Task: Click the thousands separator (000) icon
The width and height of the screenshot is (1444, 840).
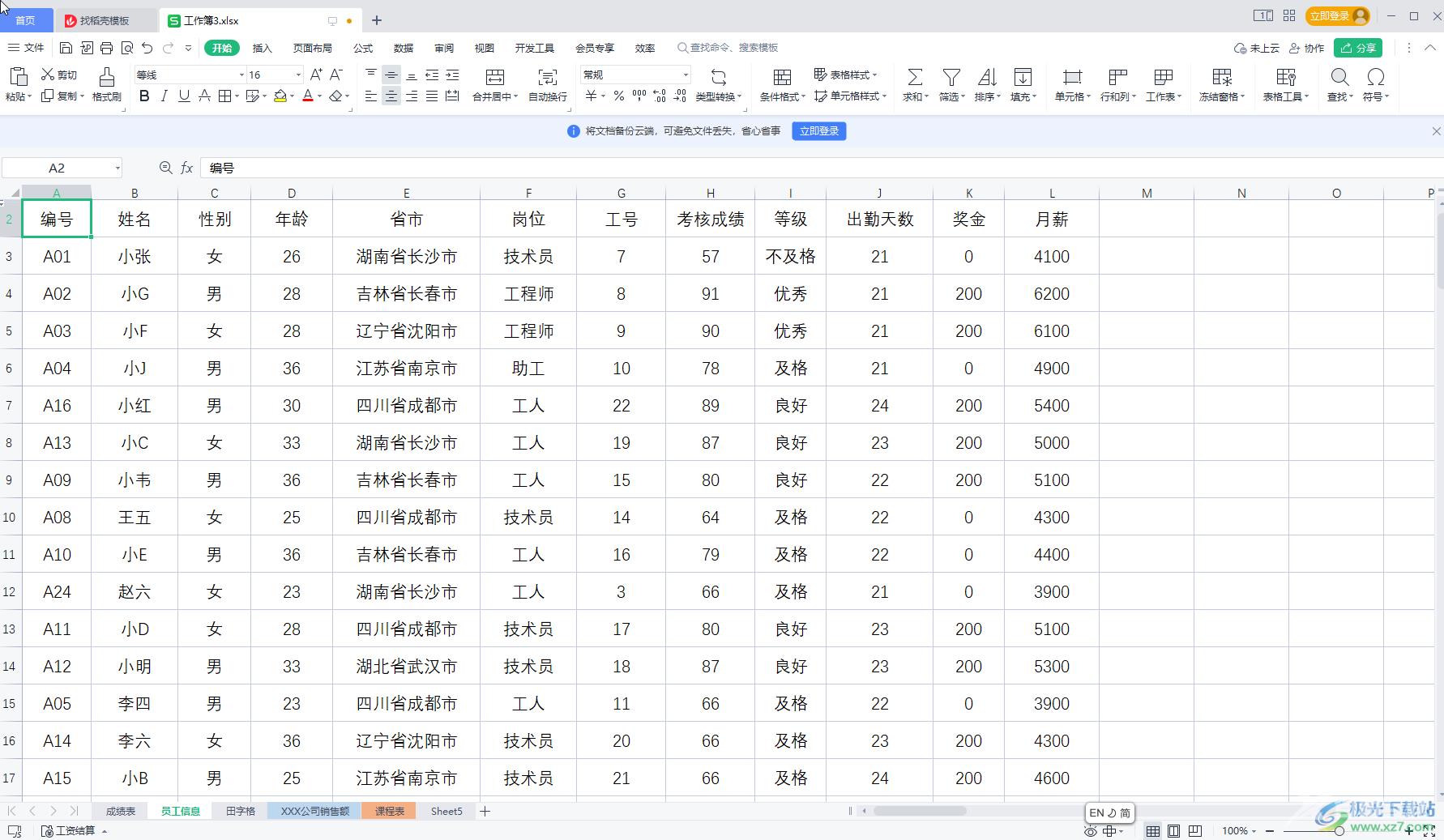Action: pos(639,96)
